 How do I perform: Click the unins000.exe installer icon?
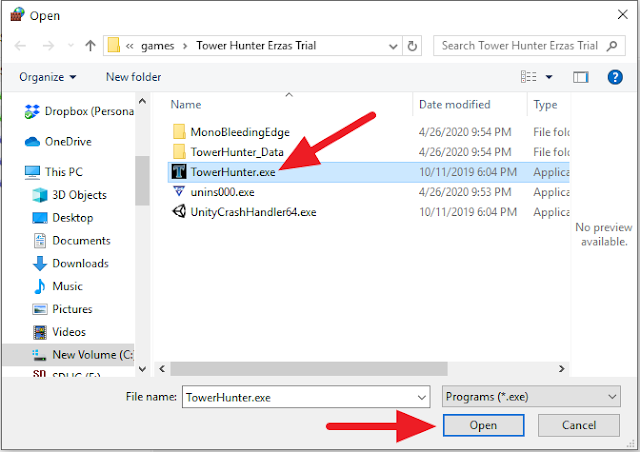point(179,191)
